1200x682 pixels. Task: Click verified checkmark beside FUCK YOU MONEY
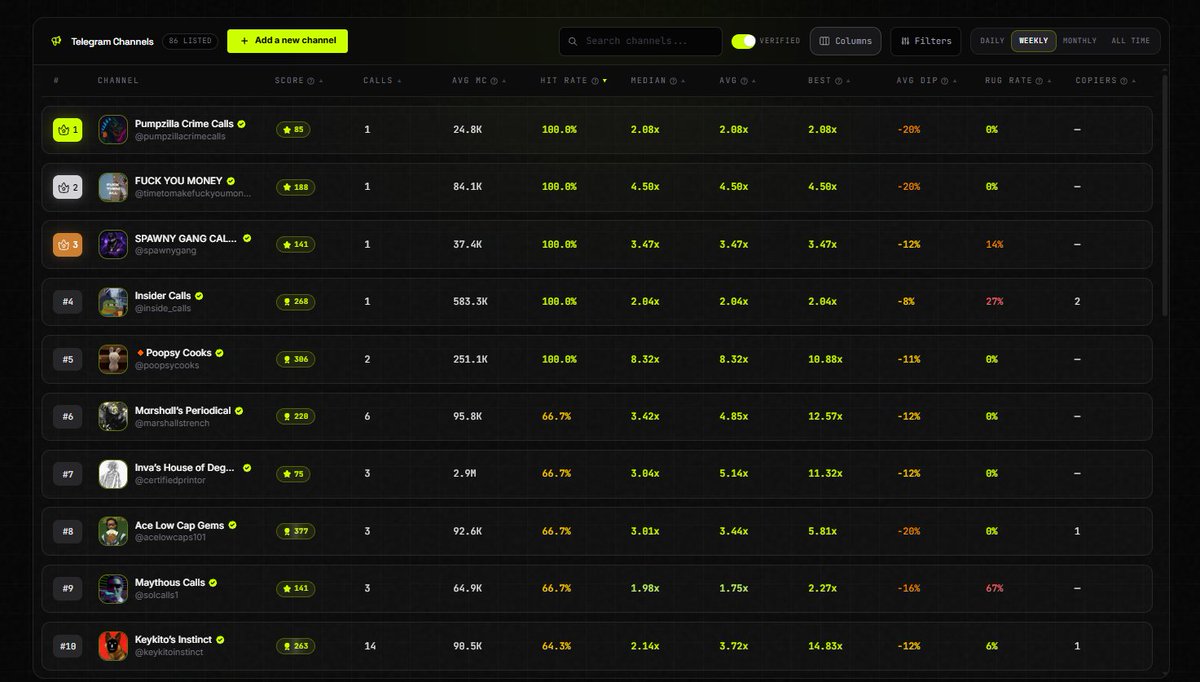pos(231,181)
